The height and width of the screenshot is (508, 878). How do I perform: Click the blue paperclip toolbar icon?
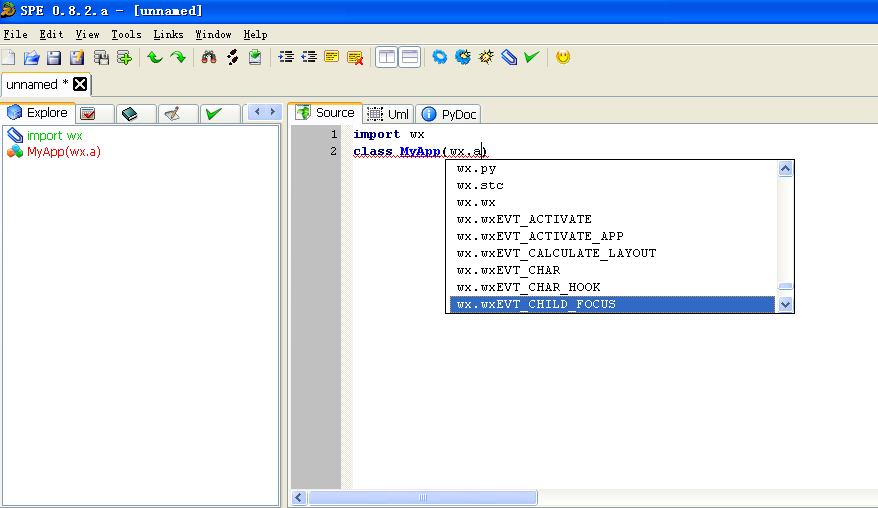[x=509, y=57]
